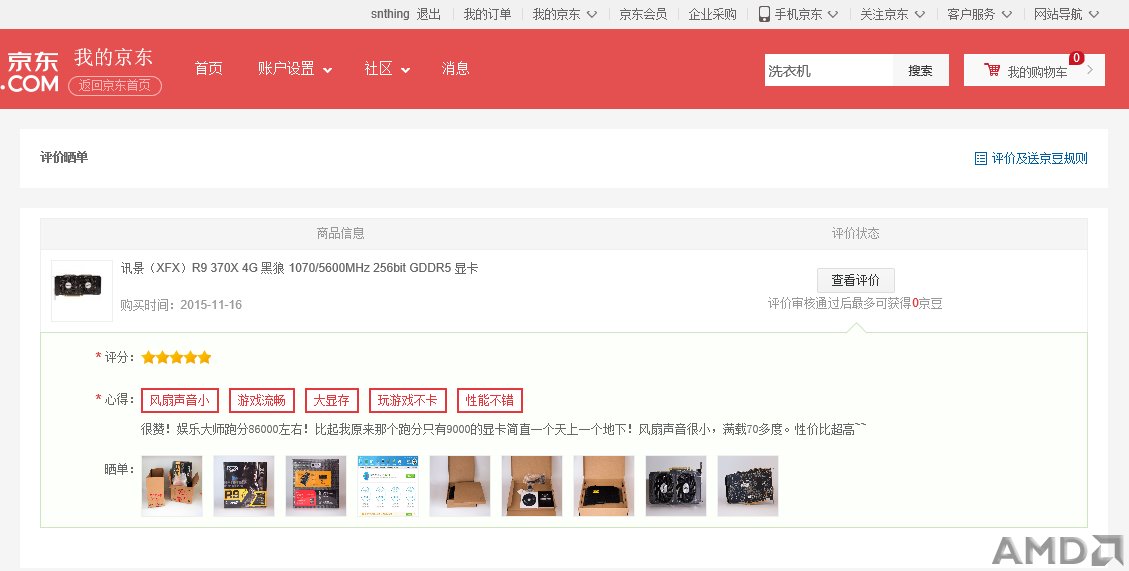Select the five-star rating
Screen dimensions: 1129x571
(x=176, y=357)
